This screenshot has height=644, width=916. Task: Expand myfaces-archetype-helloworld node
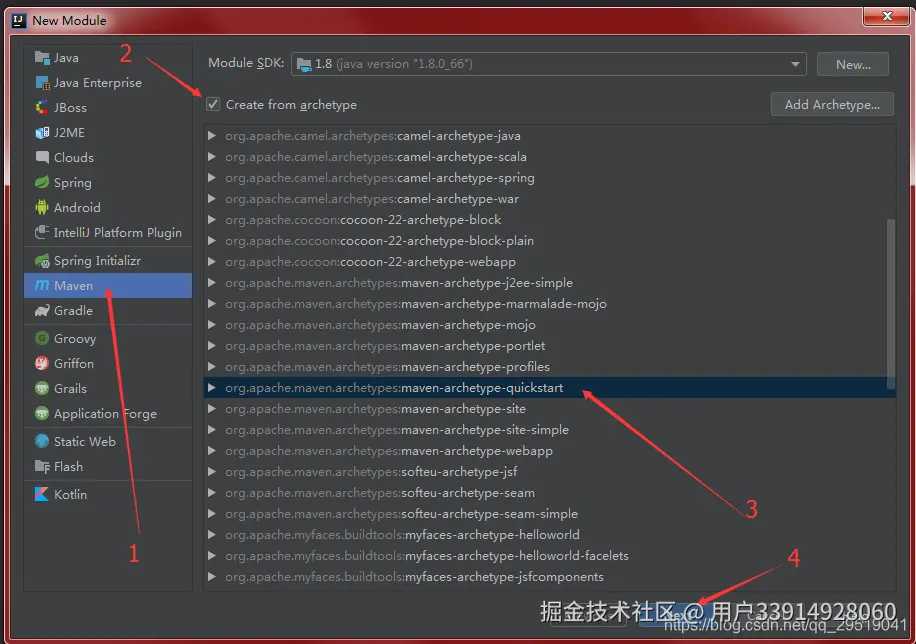pyautogui.click(x=211, y=535)
